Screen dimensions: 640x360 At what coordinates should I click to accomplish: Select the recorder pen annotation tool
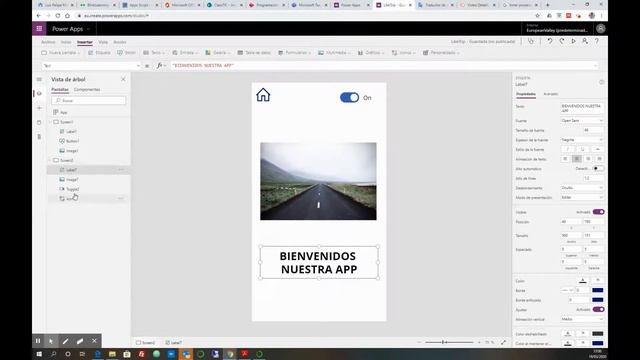point(65,341)
